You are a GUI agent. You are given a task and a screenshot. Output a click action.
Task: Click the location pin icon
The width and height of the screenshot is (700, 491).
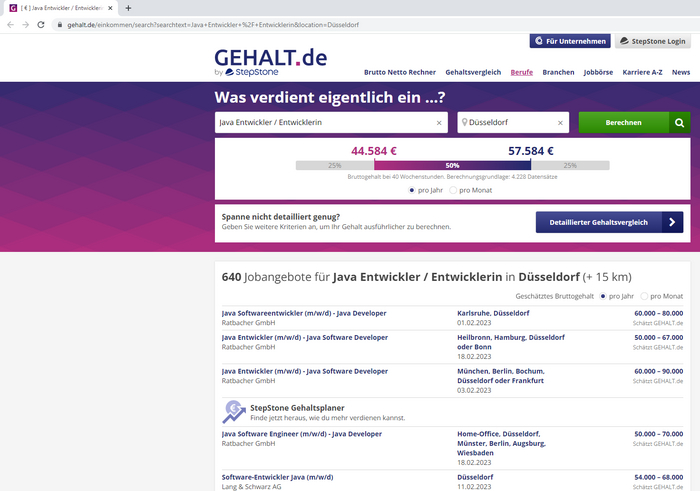[x=464, y=122]
